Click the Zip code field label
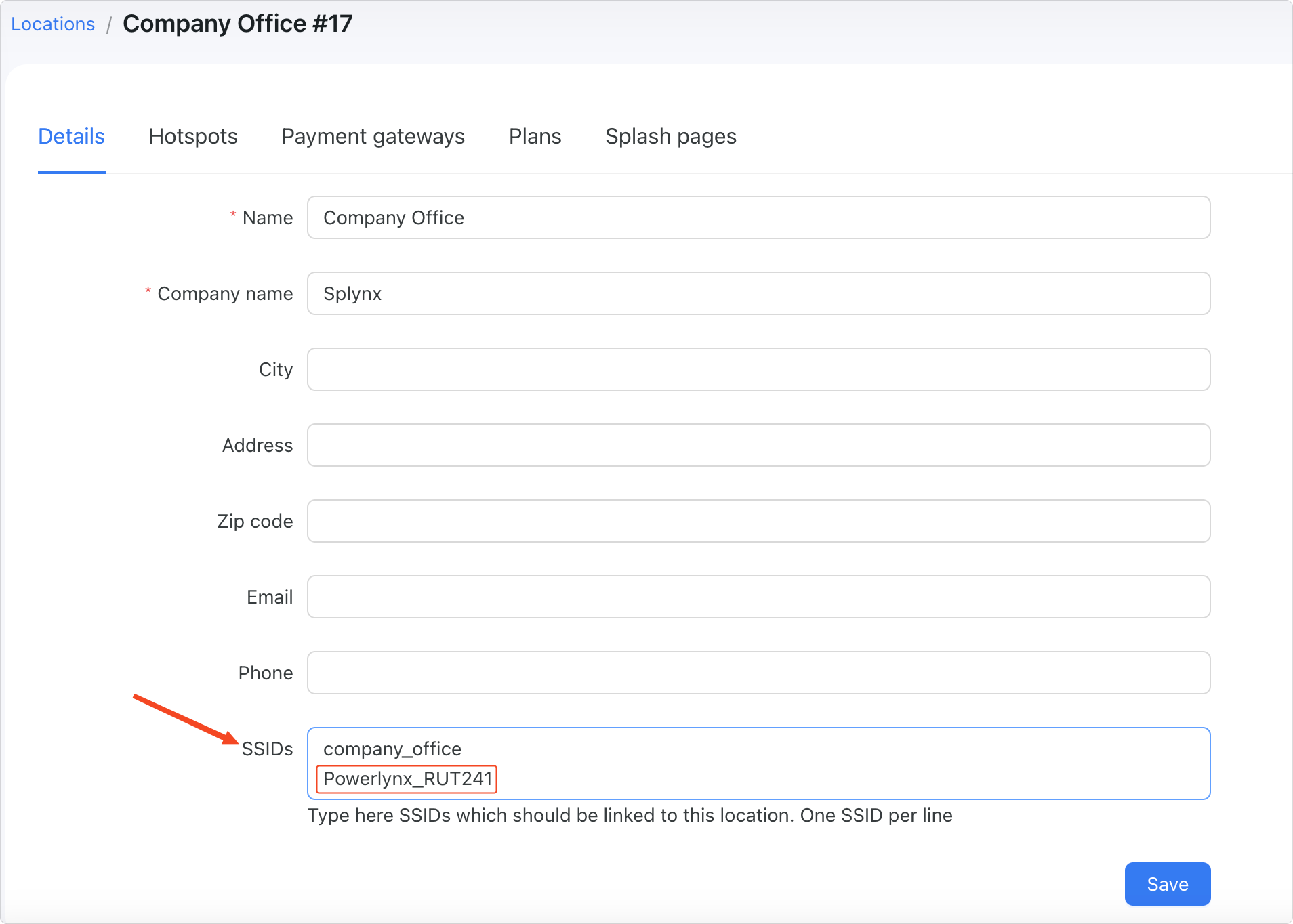1293x924 pixels. tap(255, 522)
